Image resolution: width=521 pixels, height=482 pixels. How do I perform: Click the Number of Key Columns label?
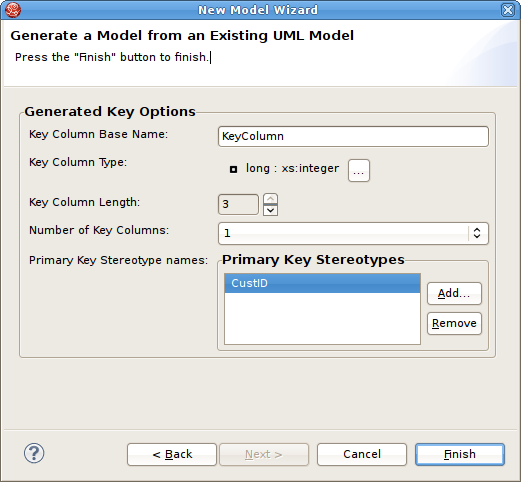tap(99, 230)
